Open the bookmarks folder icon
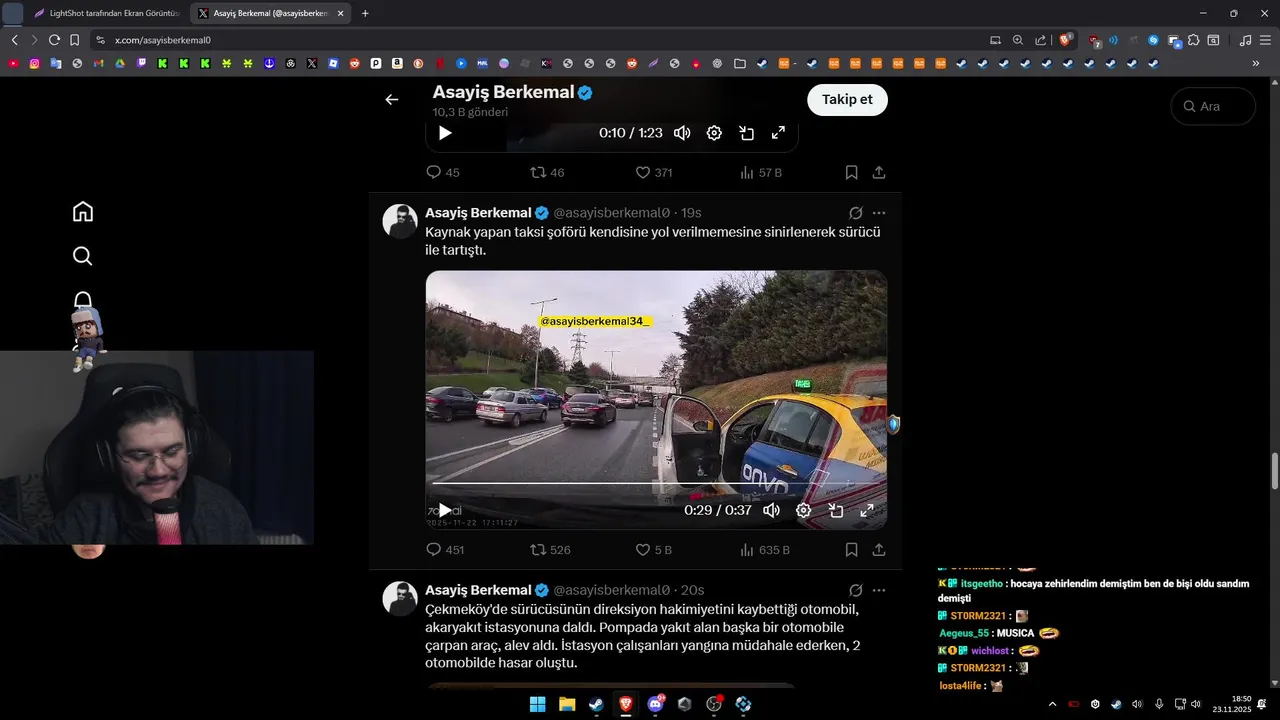The height and width of the screenshot is (720, 1280). coord(740,63)
